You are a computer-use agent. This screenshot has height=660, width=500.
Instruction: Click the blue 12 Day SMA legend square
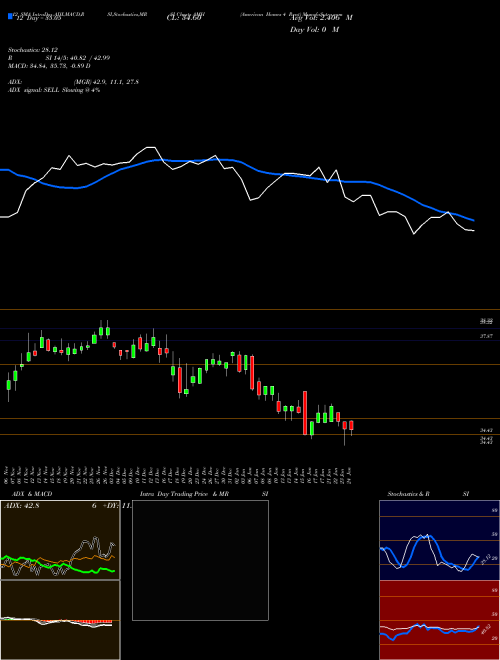(10, 16)
